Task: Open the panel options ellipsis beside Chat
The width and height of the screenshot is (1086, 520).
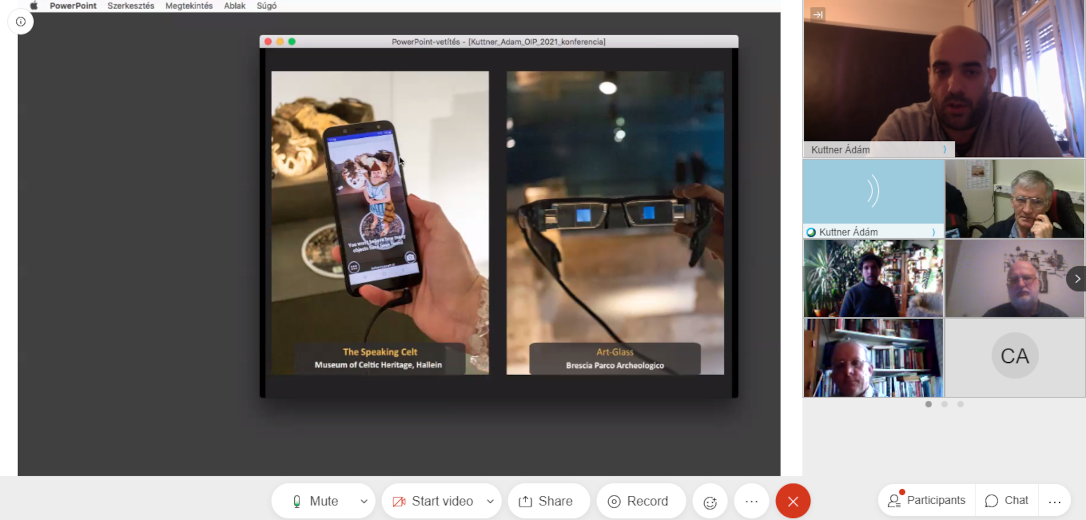Action: coord(1055,501)
